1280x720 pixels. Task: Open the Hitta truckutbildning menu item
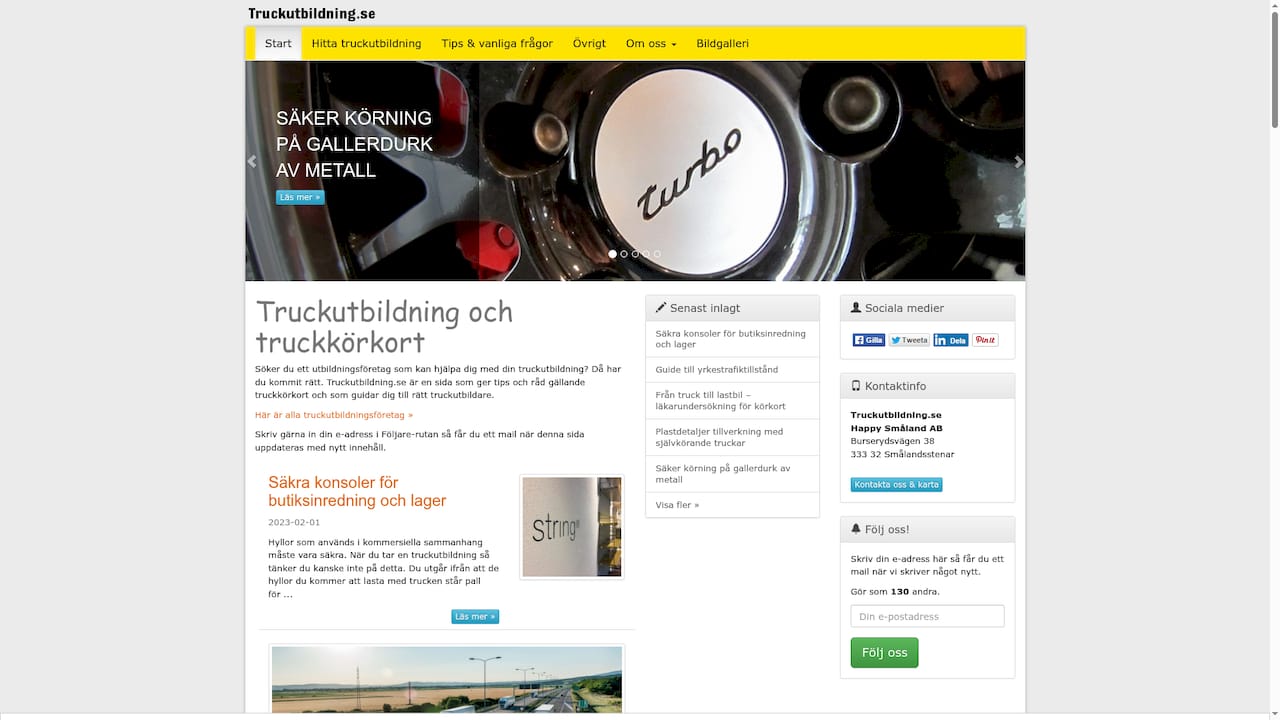(366, 43)
